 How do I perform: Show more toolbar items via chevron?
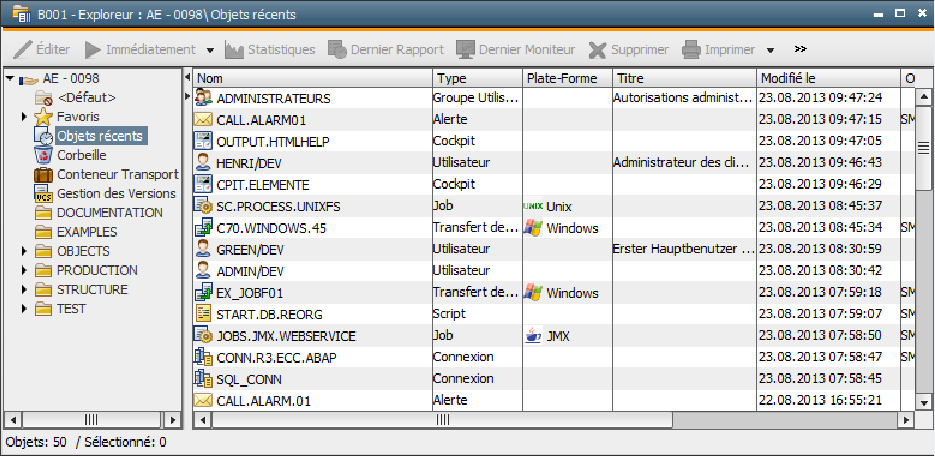coord(800,49)
